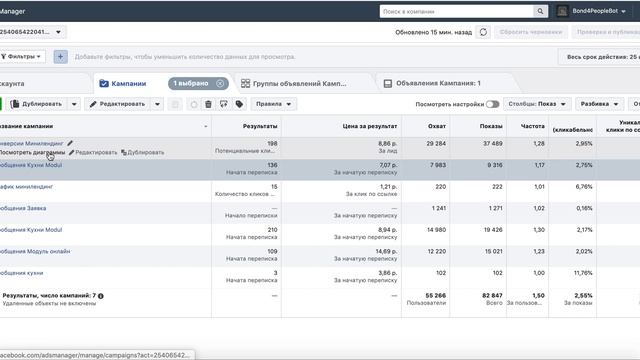Viewport: 640px width, 360px height.
Task: Click the feedback comment icon next to trash
Action: (224, 104)
